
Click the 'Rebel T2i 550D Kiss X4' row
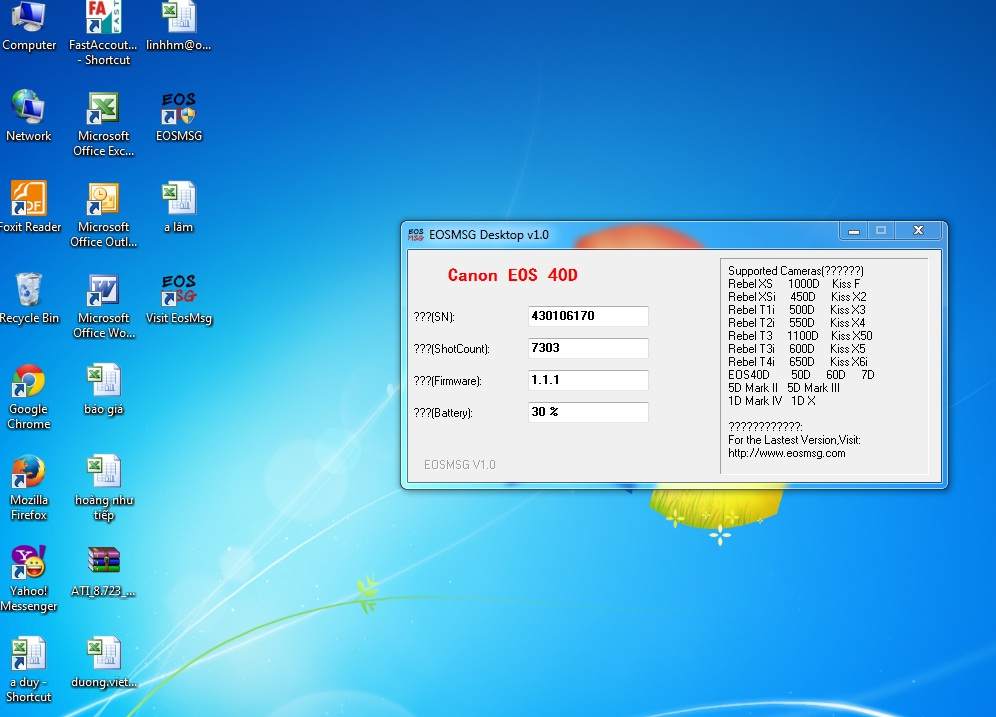click(797, 323)
